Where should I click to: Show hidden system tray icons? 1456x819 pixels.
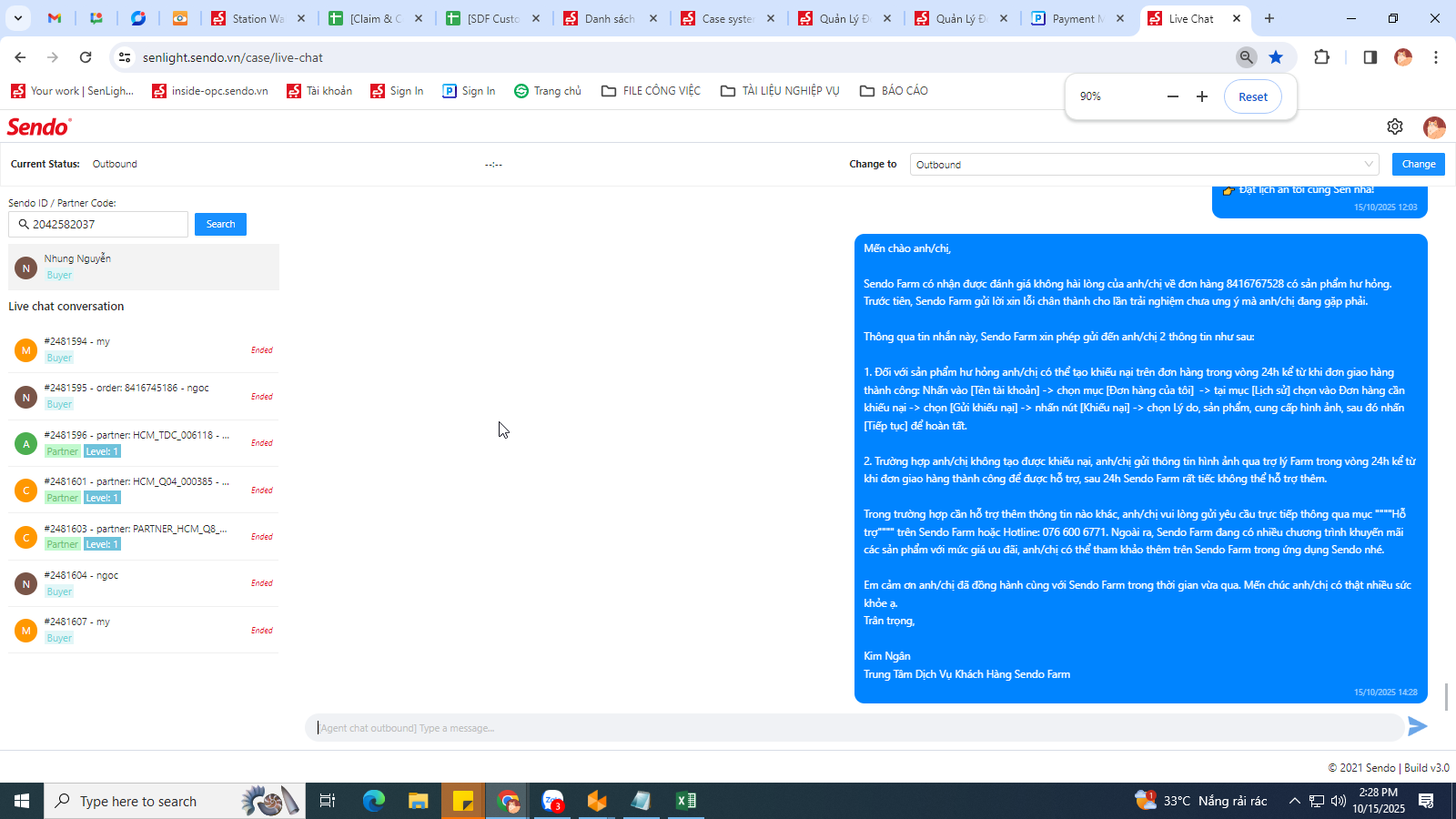click(1294, 801)
